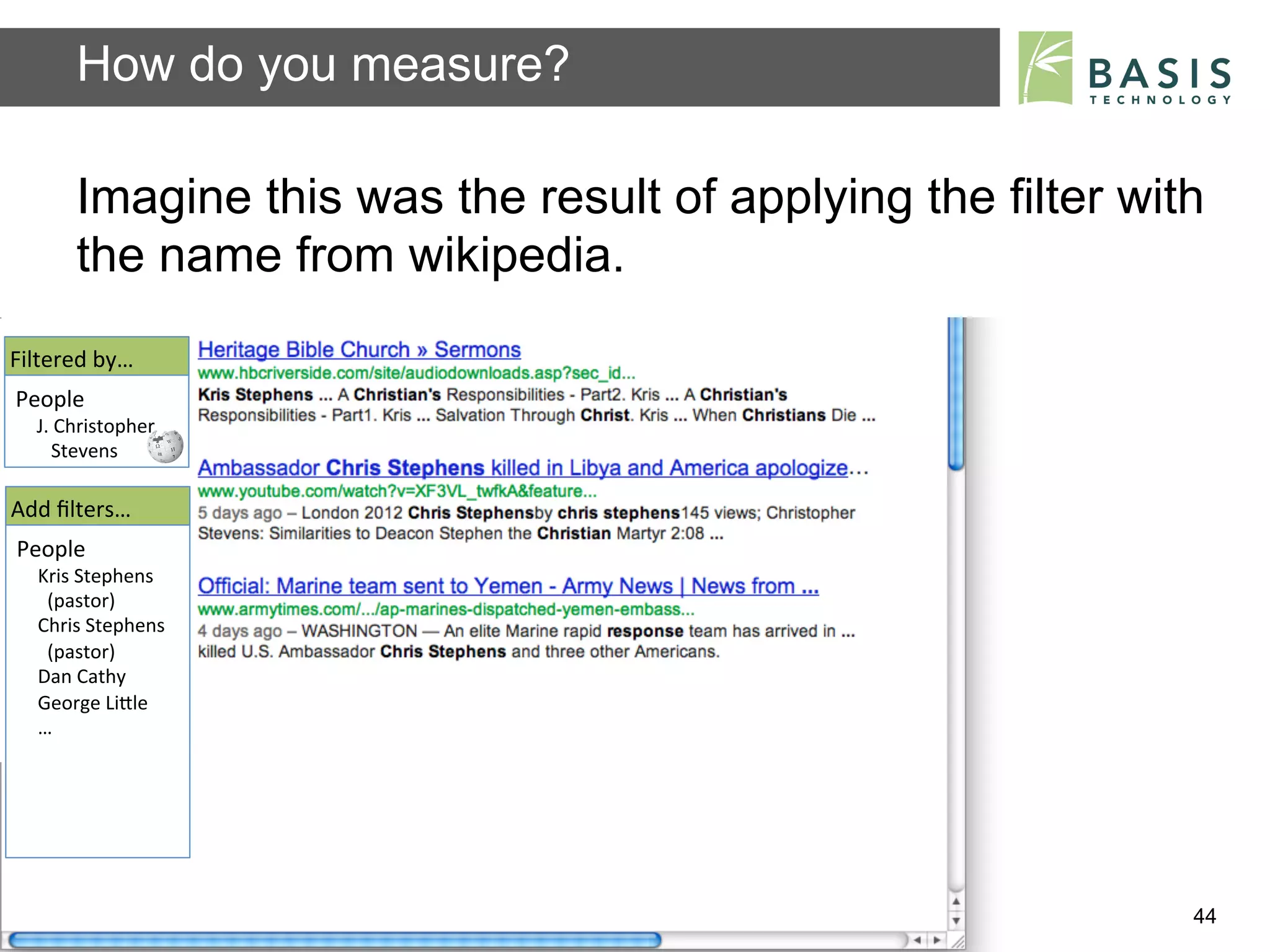
Task: Select the J. Christopher Stevens filter
Action: tap(94, 438)
